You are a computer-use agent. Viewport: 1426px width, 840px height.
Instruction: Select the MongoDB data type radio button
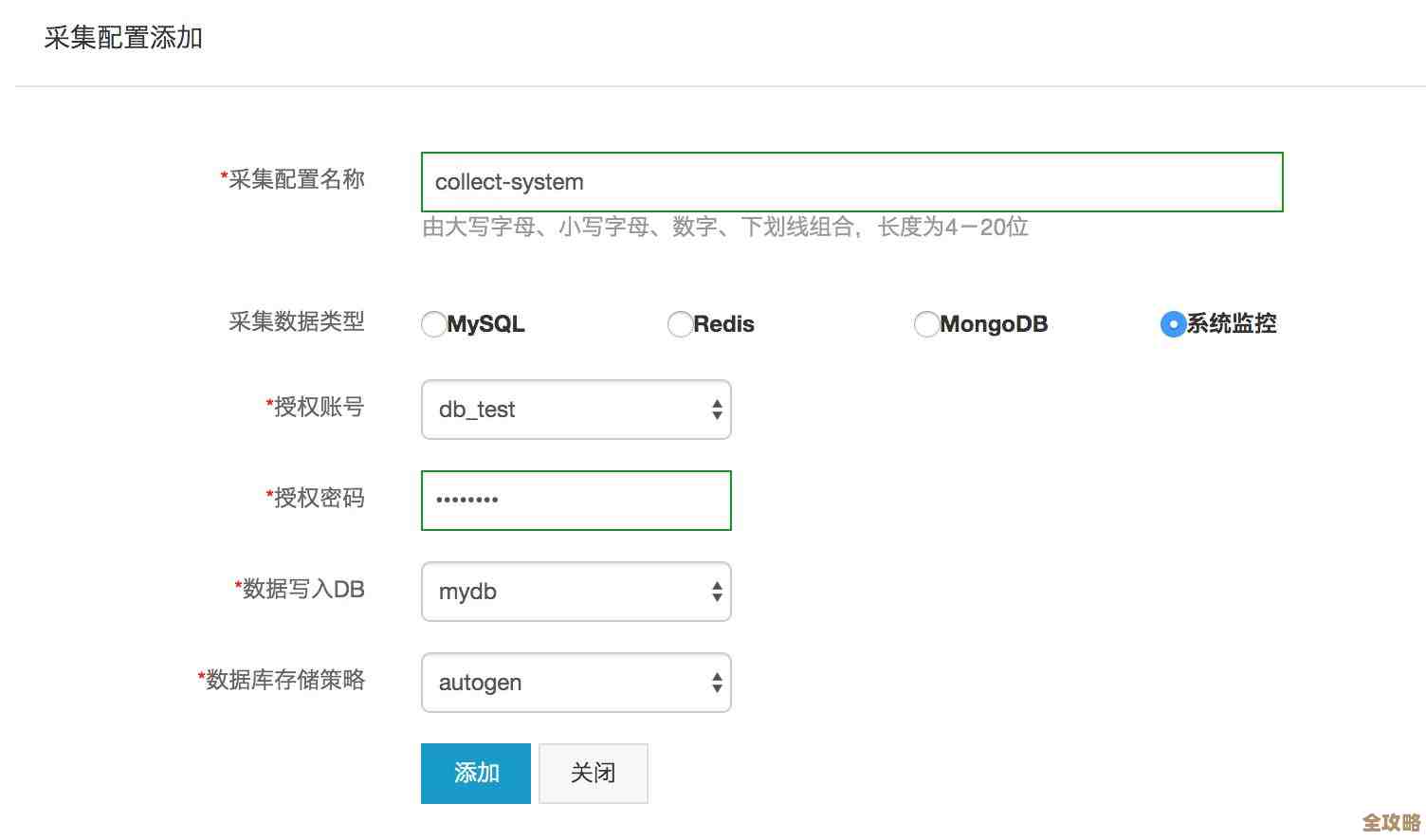[x=926, y=324]
